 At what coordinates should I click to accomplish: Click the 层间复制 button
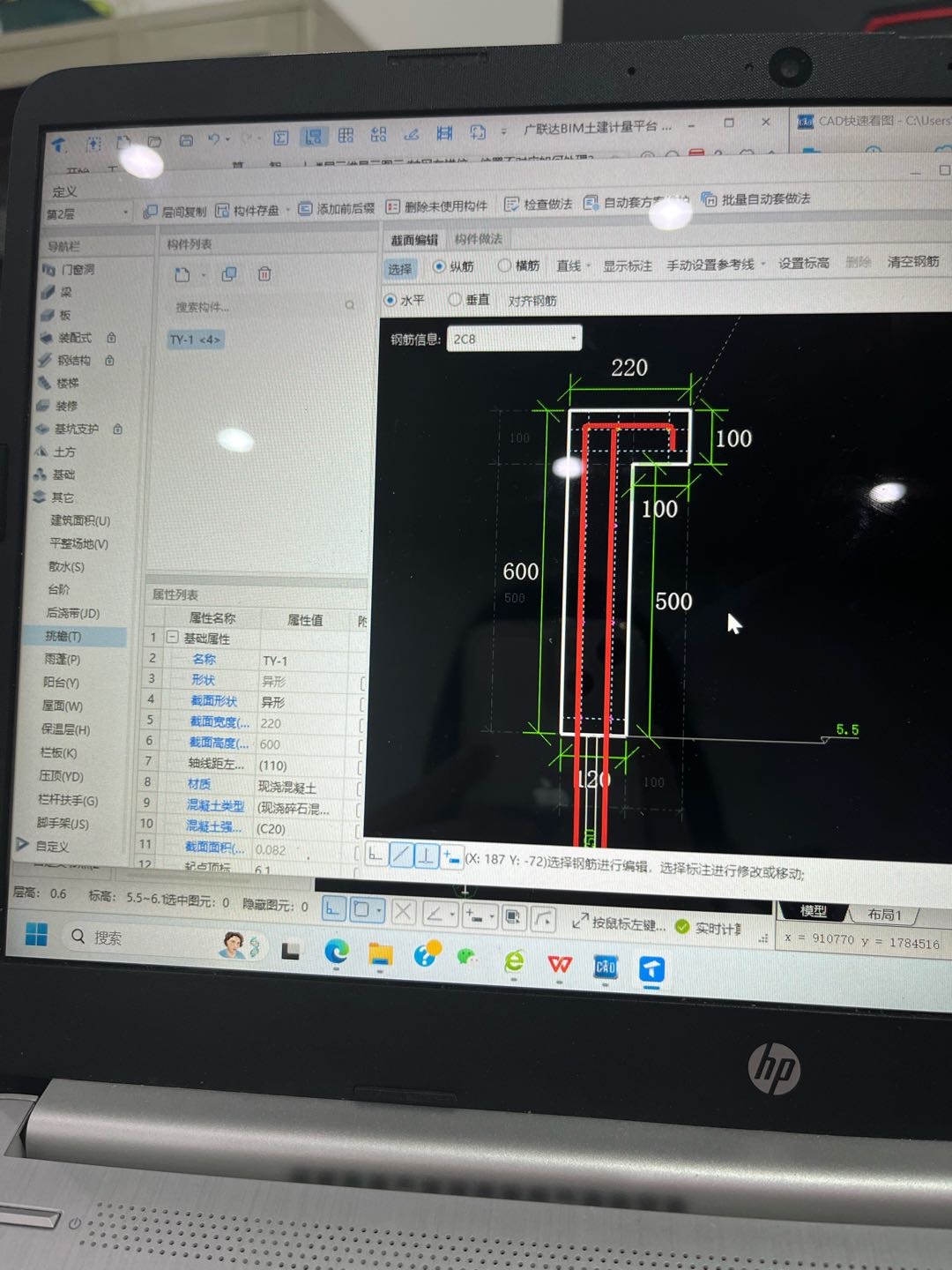[x=175, y=212]
